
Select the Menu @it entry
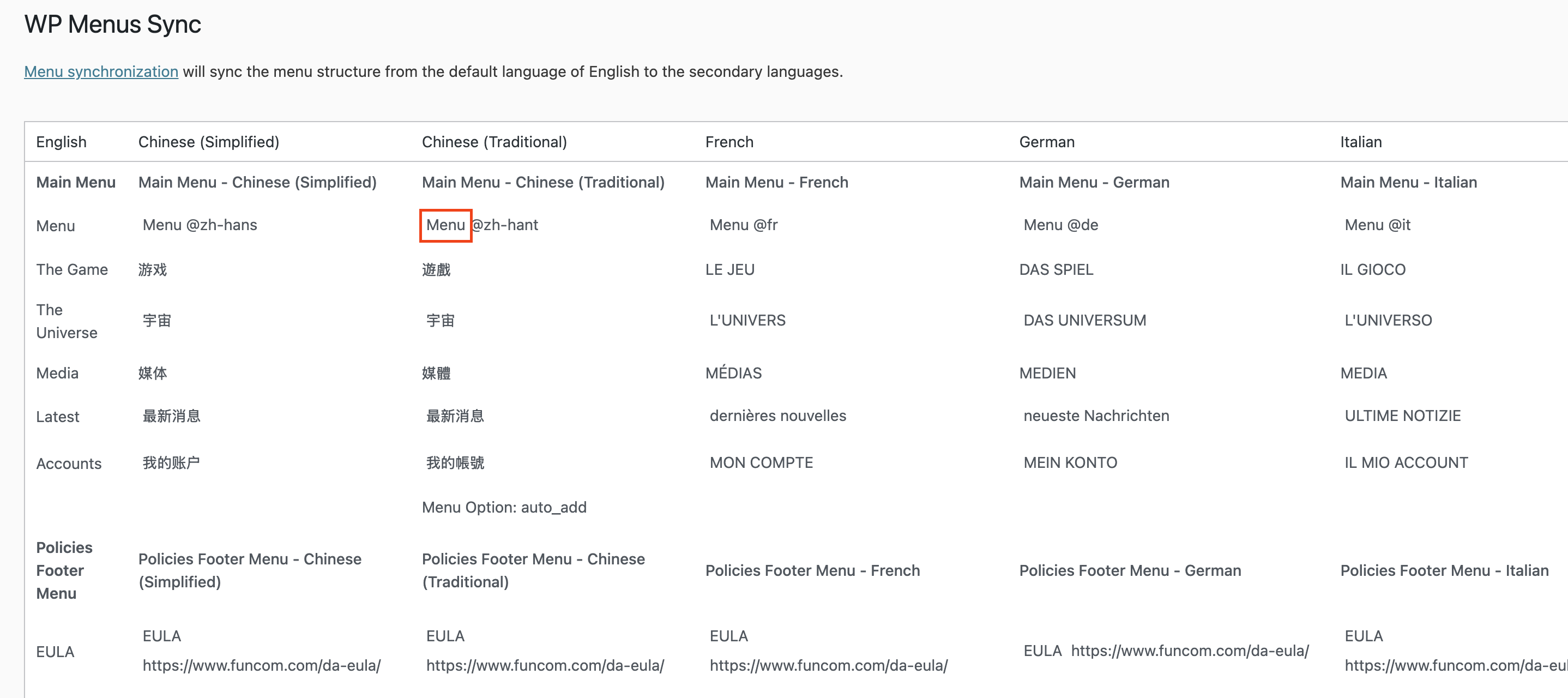point(1377,225)
